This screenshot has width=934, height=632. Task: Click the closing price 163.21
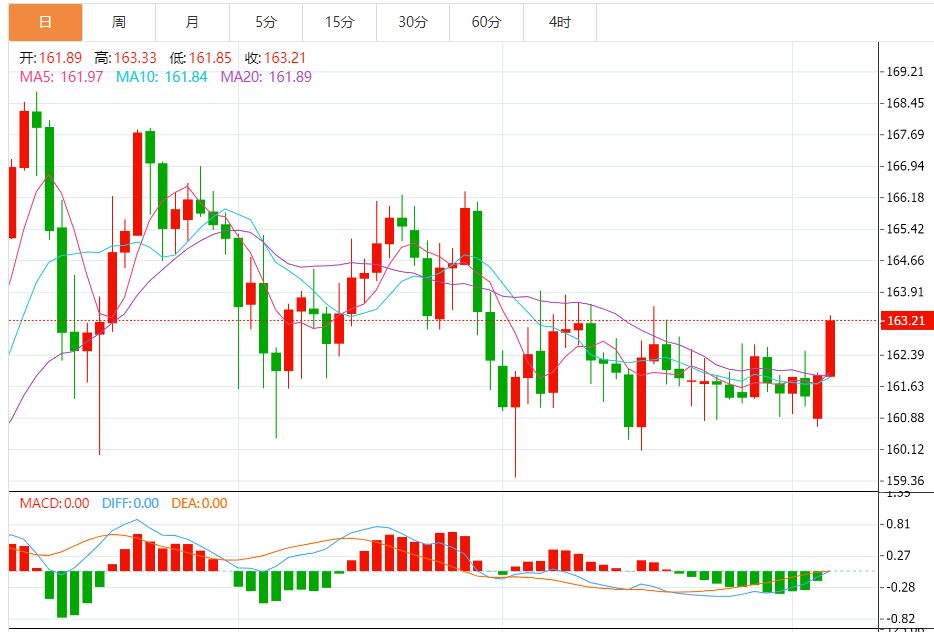(285, 58)
